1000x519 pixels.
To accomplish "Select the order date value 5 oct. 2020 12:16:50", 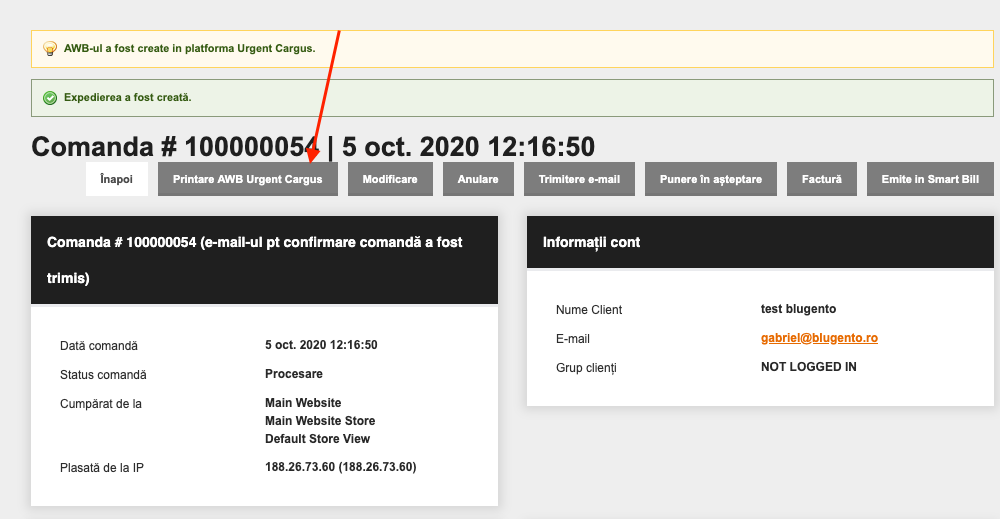I will [321, 345].
